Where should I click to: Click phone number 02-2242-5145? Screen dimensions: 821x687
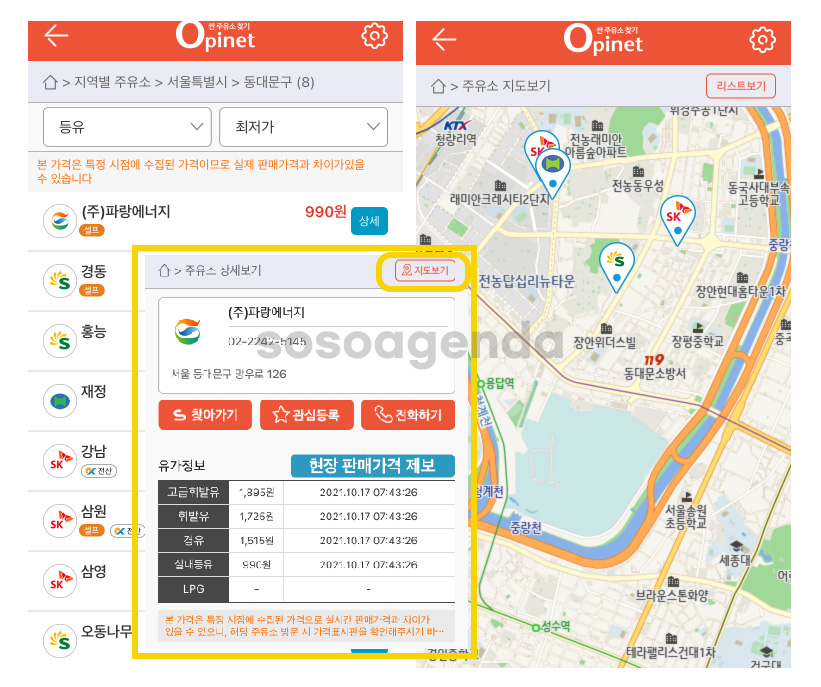coord(267,341)
